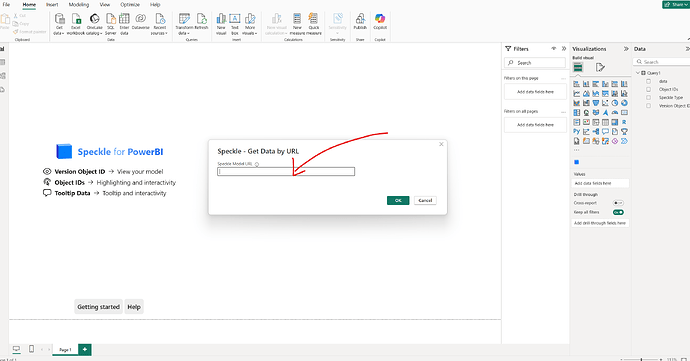
Task: Collapse the Visualizations pane with chevrons
Action: (x=626, y=48)
